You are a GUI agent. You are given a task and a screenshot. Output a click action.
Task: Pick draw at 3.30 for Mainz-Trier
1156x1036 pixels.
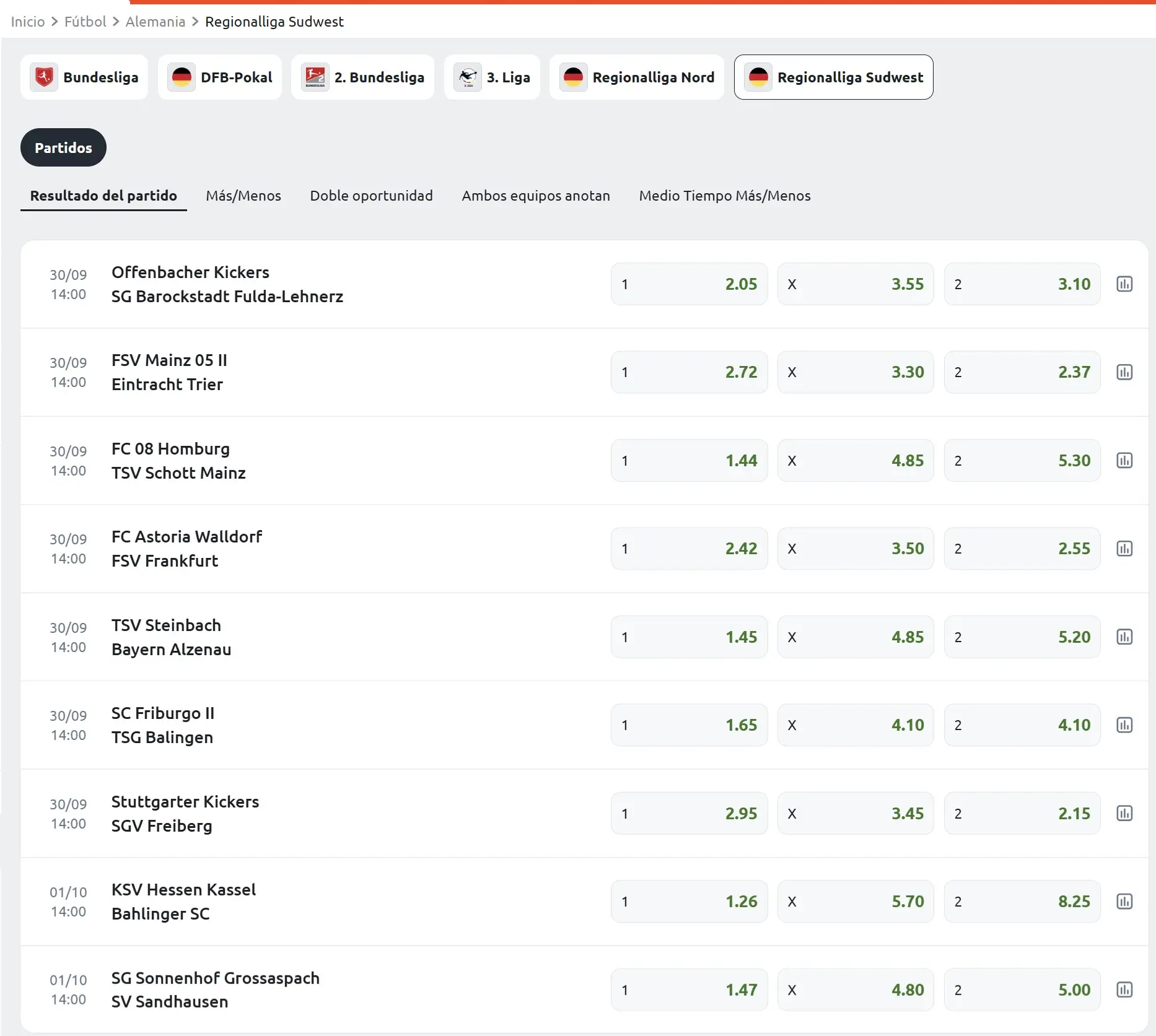(x=855, y=372)
